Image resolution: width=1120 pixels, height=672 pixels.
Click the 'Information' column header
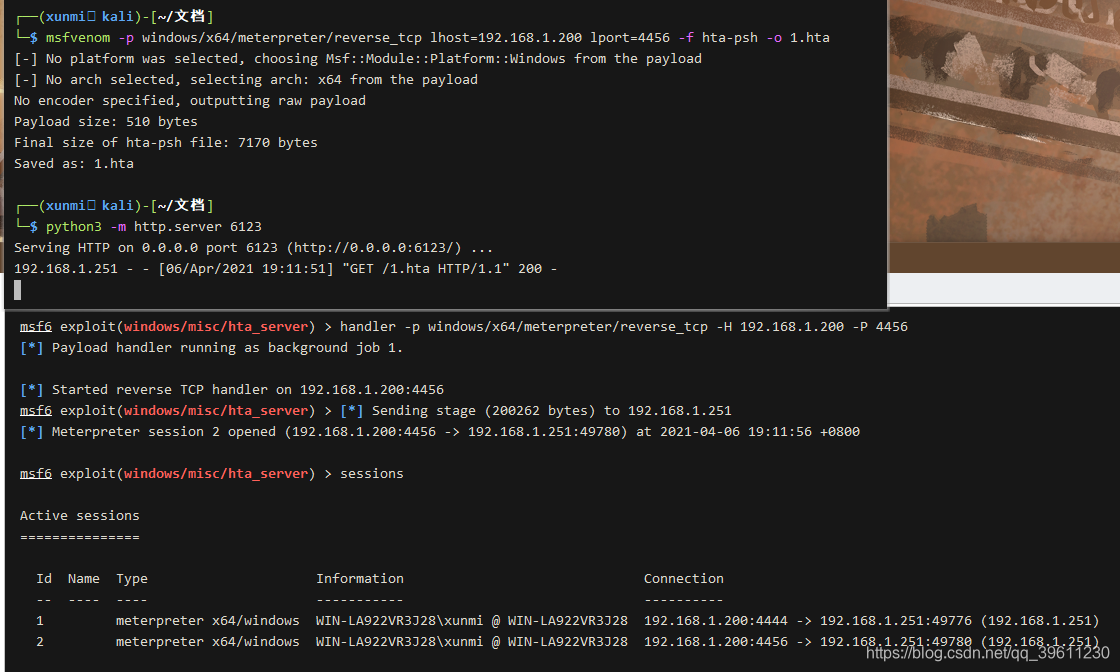pyautogui.click(x=360, y=579)
